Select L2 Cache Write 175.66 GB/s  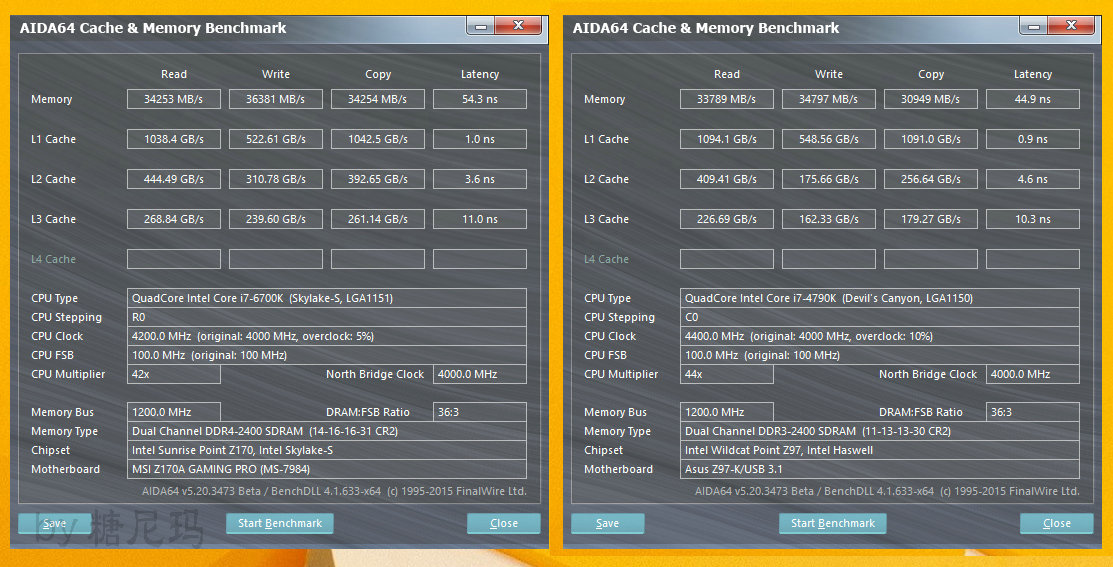pyautogui.click(x=829, y=179)
